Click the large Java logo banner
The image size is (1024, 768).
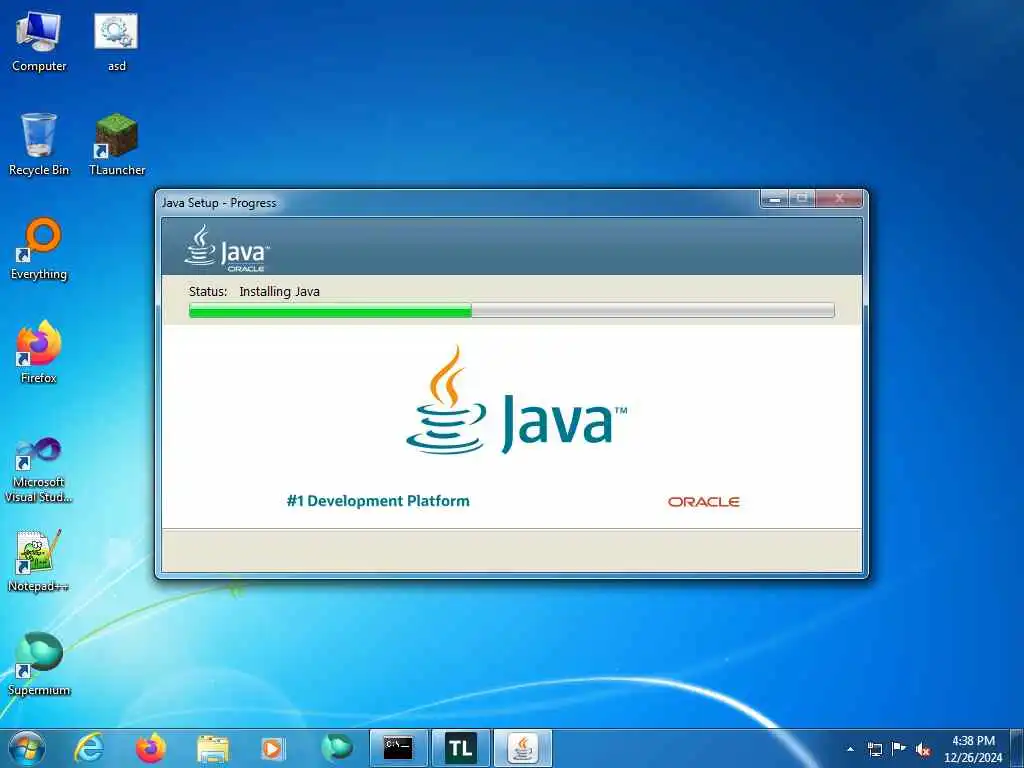tap(516, 400)
